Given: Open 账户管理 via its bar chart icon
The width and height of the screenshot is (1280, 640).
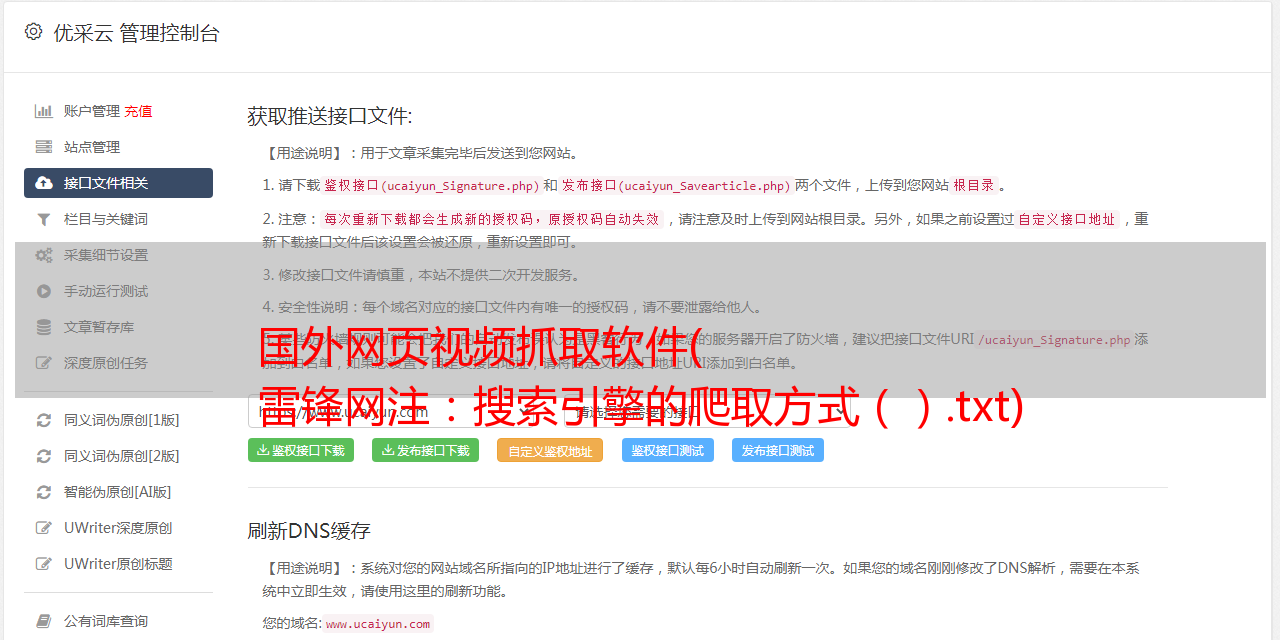Looking at the screenshot, I should tap(44, 111).
